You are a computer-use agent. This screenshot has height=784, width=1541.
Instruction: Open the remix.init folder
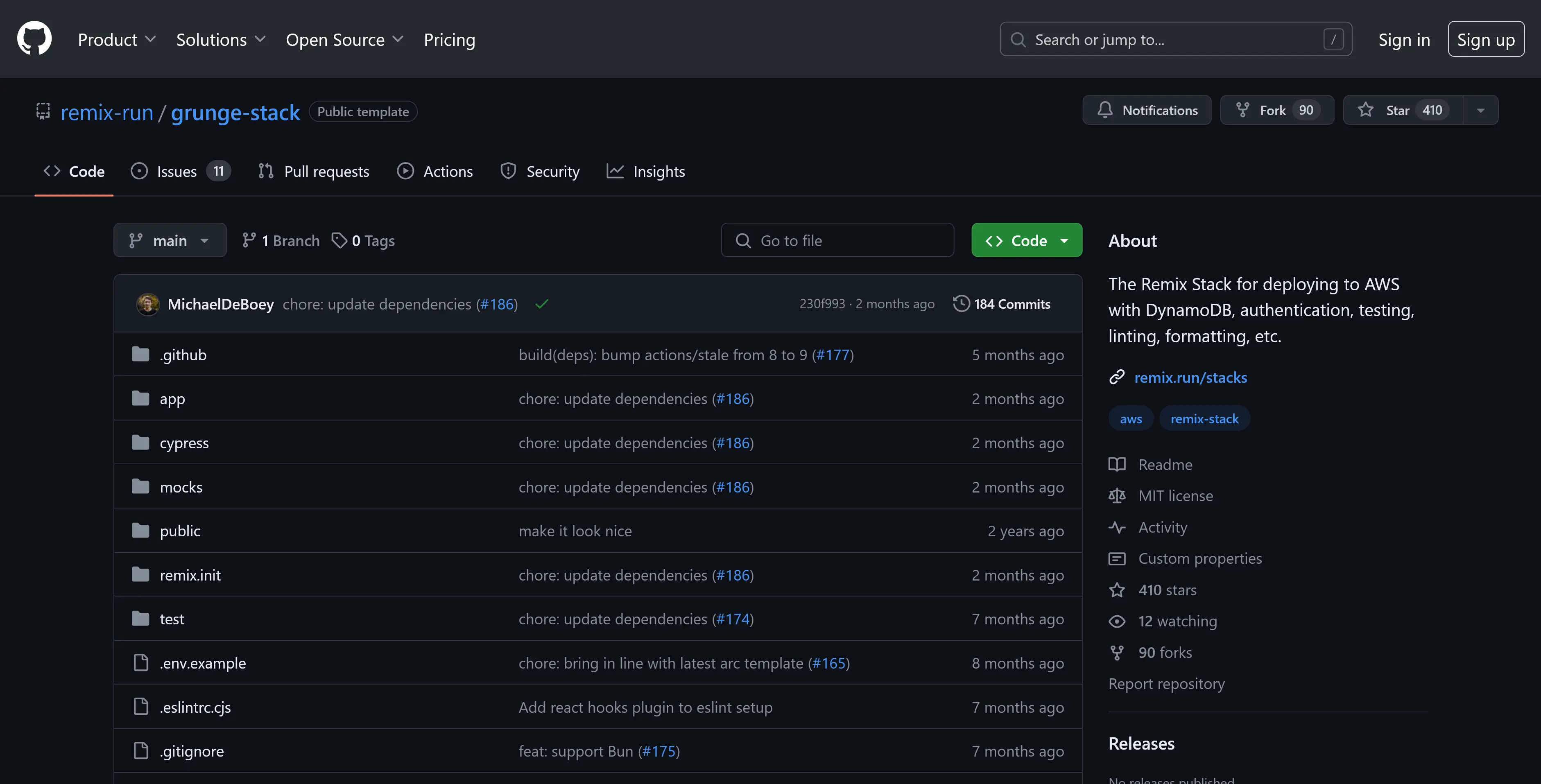190,575
